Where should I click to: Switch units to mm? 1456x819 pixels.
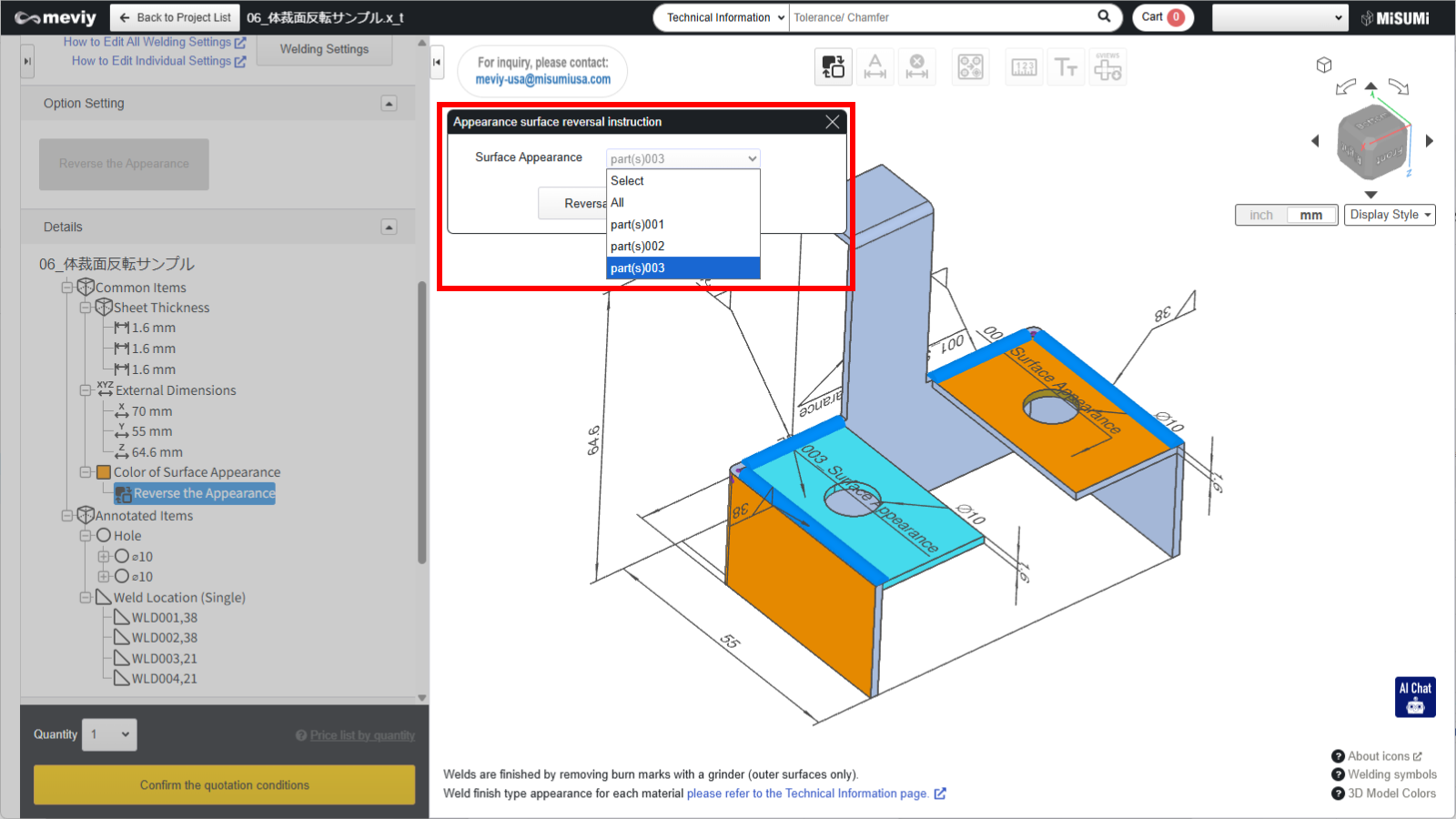tap(1310, 215)
